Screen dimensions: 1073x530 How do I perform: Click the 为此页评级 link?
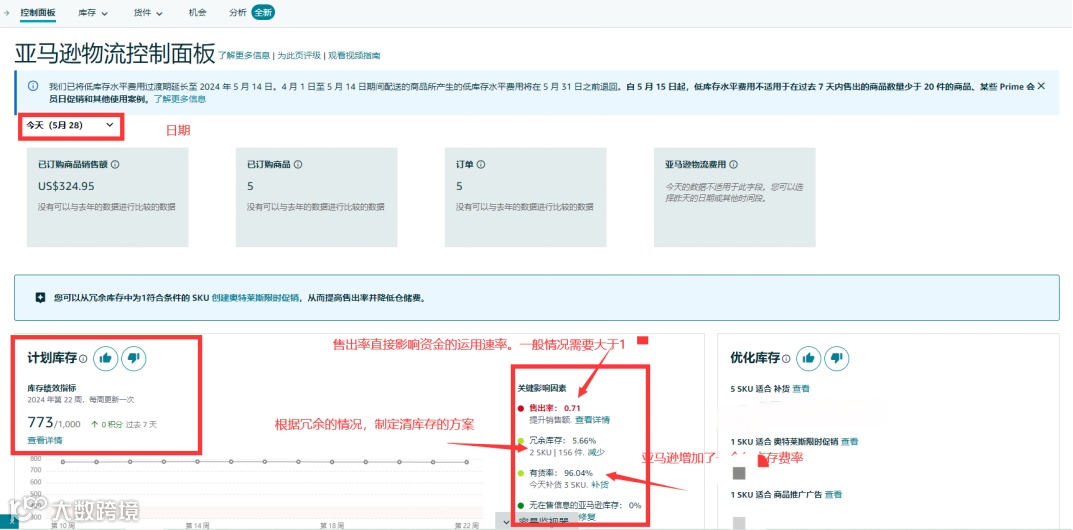pos(298,55)
